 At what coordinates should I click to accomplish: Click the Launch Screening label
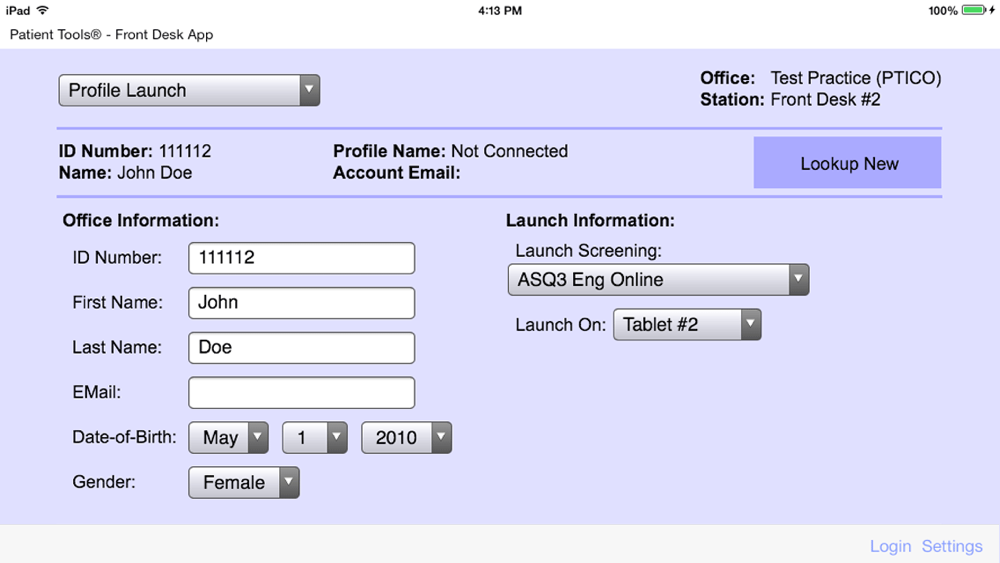[x=588, y=251]
